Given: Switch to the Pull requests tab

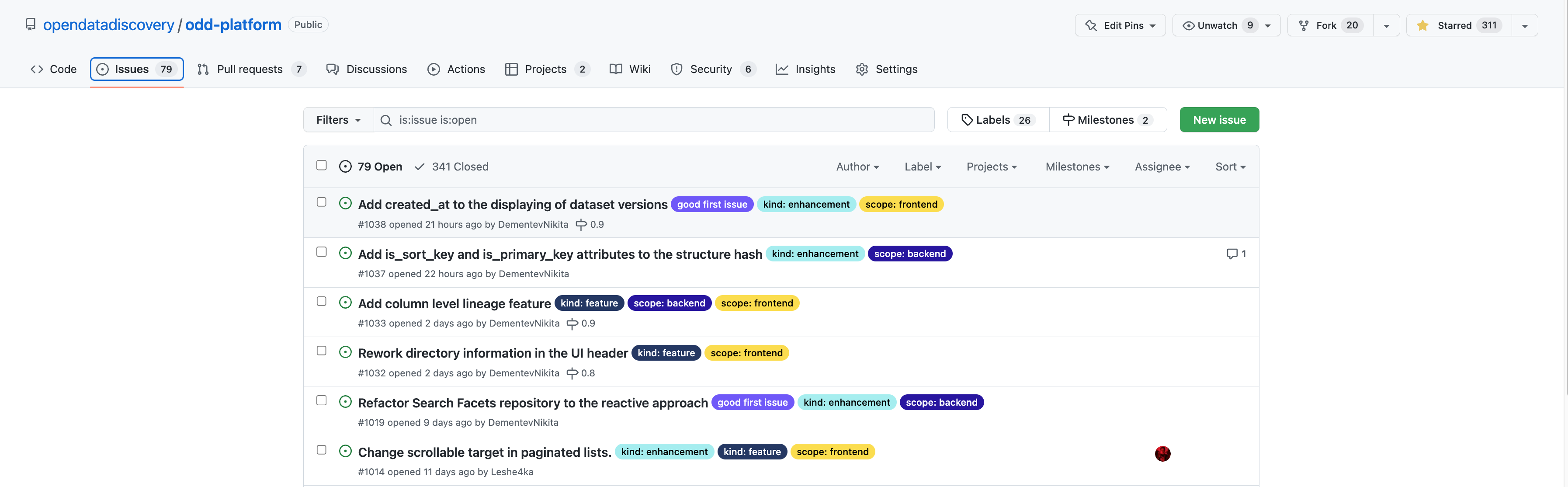Looking at the screenshot, I should (x=250, y=70).
